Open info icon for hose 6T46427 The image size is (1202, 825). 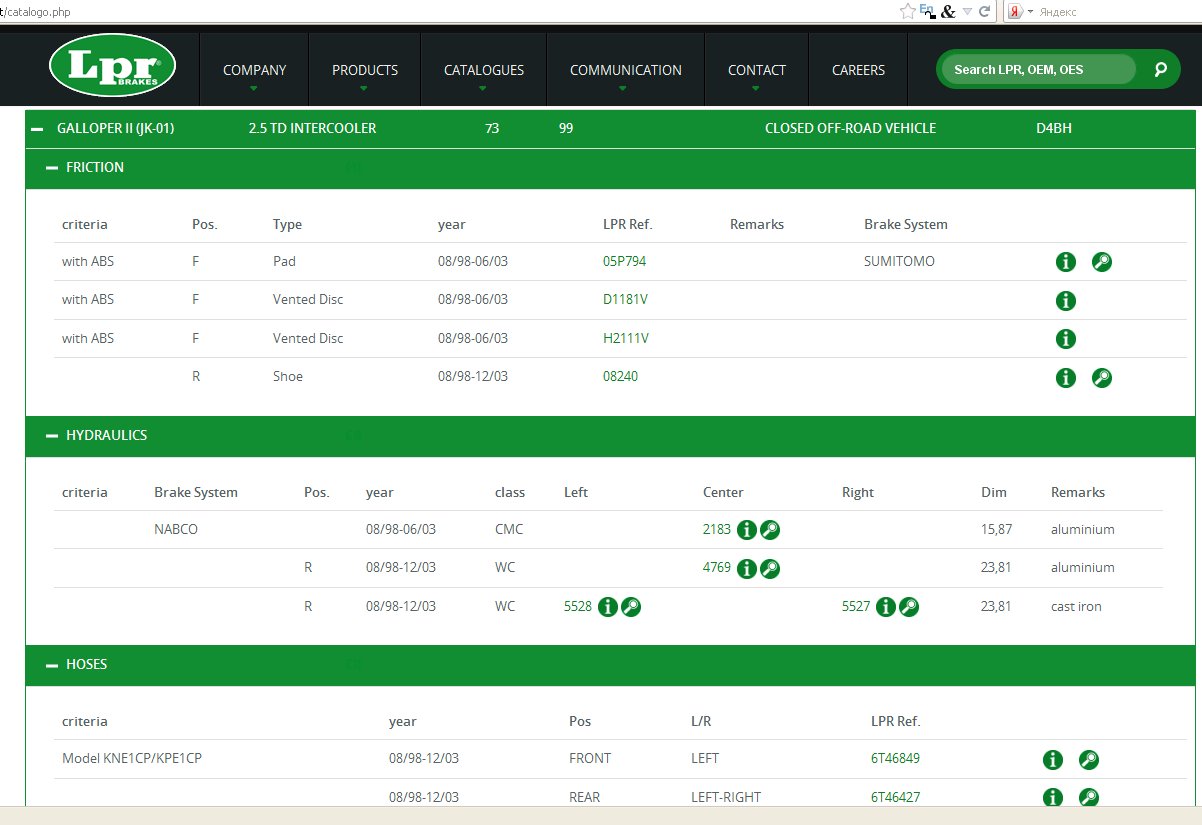[1053, 798]
